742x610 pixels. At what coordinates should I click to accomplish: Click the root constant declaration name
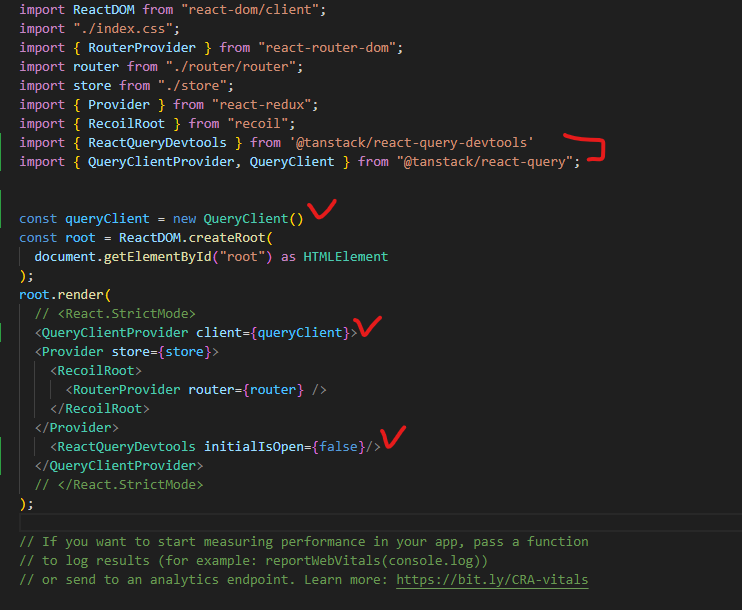[80, 238]
